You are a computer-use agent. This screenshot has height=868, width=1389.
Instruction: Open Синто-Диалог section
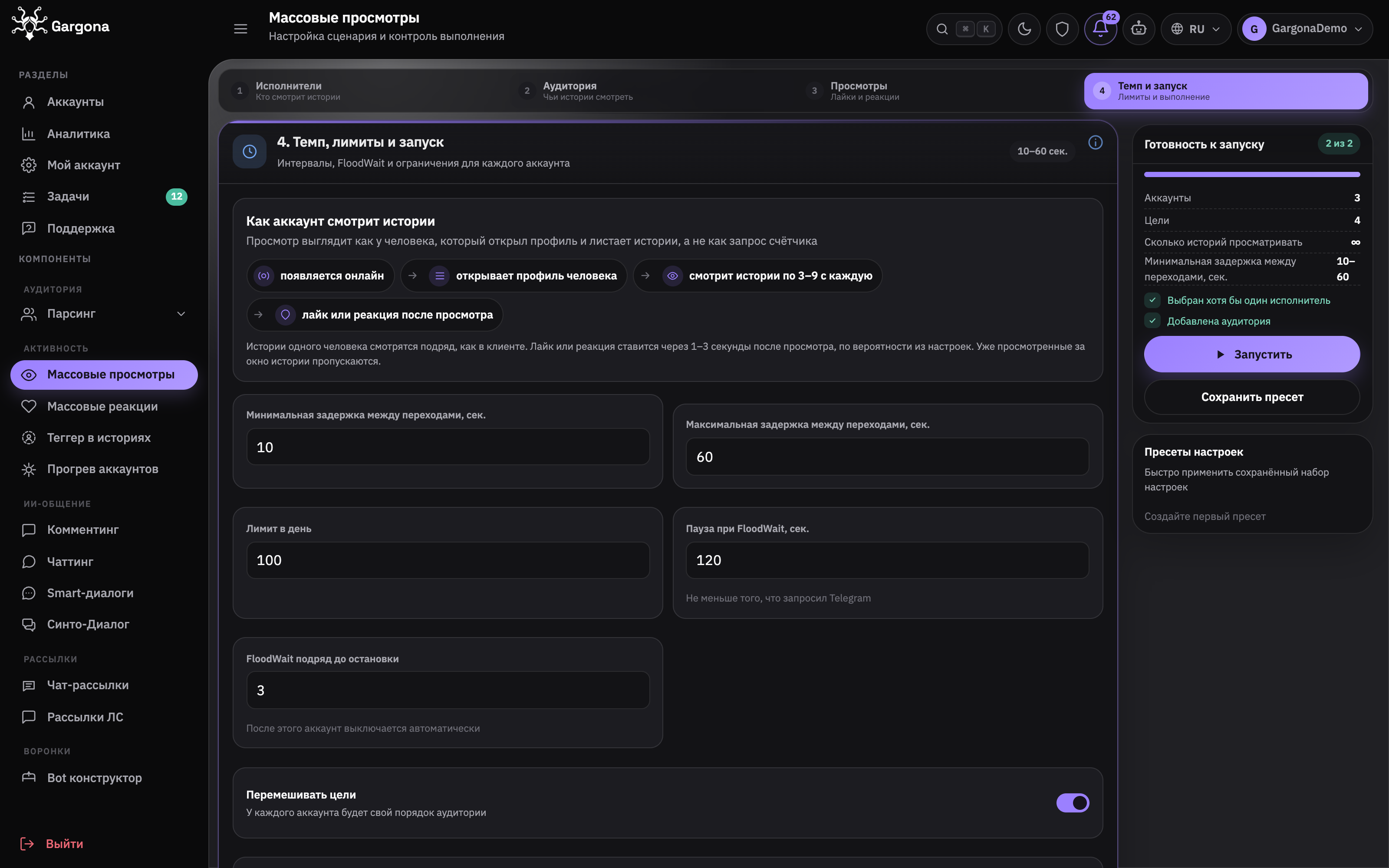coord(104,625)
